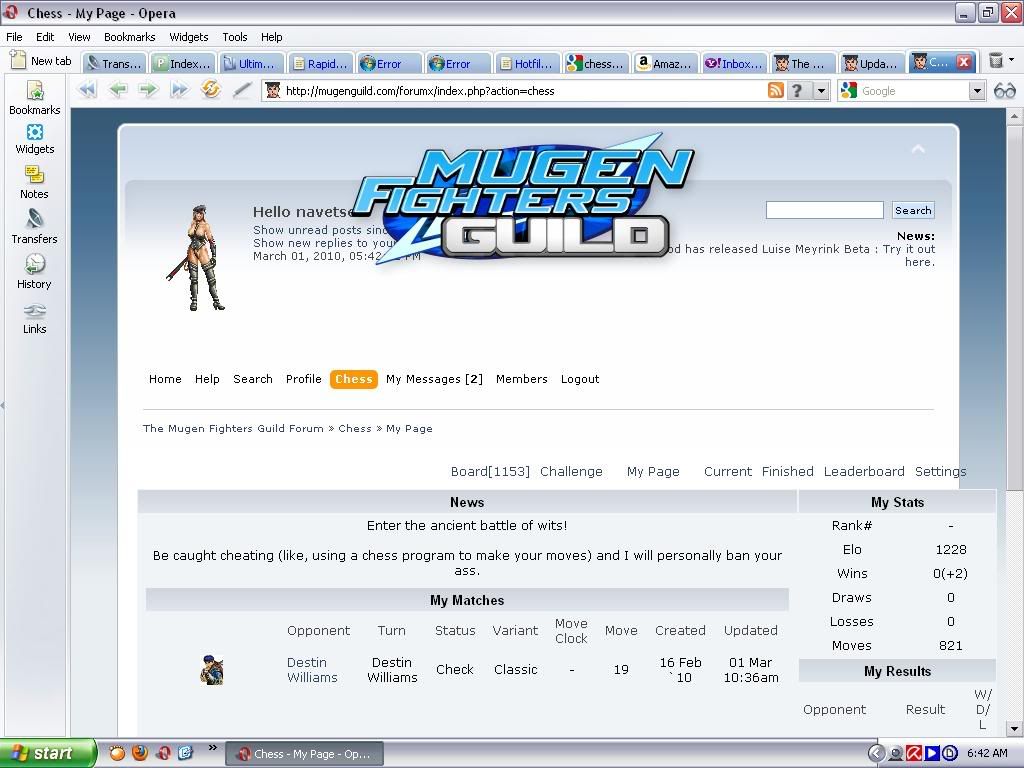Open the Transfers sidebar panel
The height and width of the screenshot is (768, 1024).
pyautogui.click(x=34, y=226)
